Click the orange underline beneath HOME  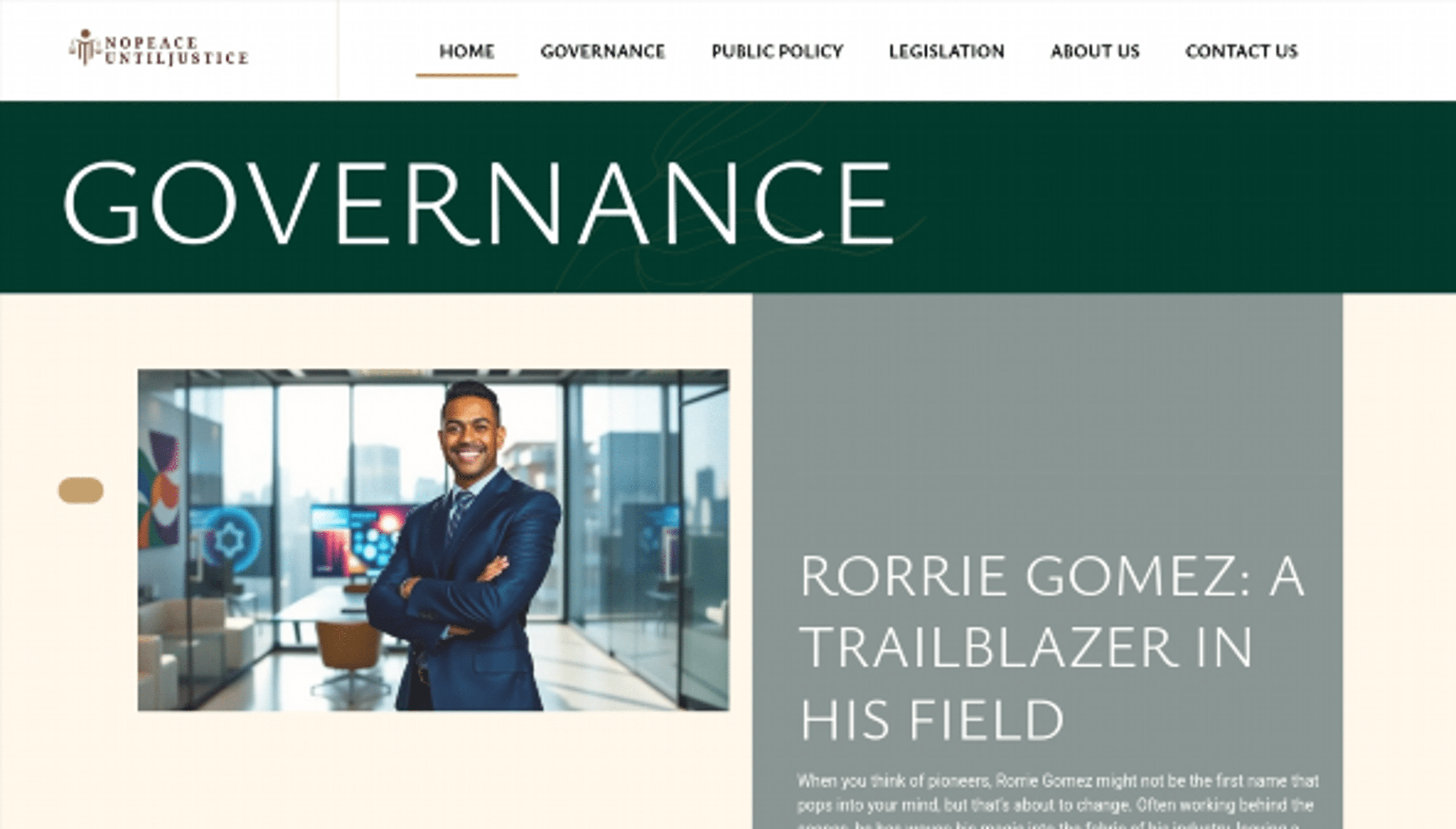466,75
